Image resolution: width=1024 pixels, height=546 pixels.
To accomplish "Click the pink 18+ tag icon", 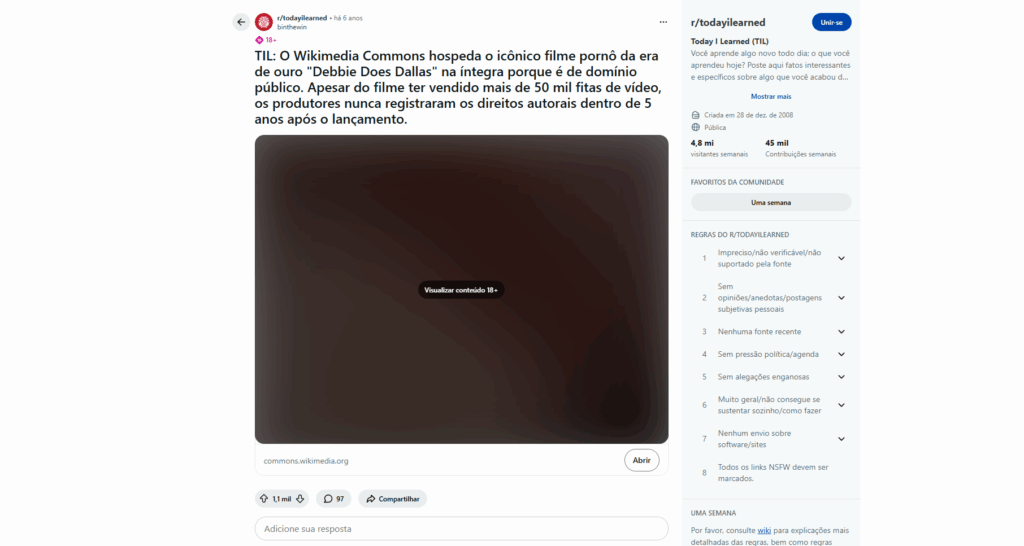I will pos(259,40).
